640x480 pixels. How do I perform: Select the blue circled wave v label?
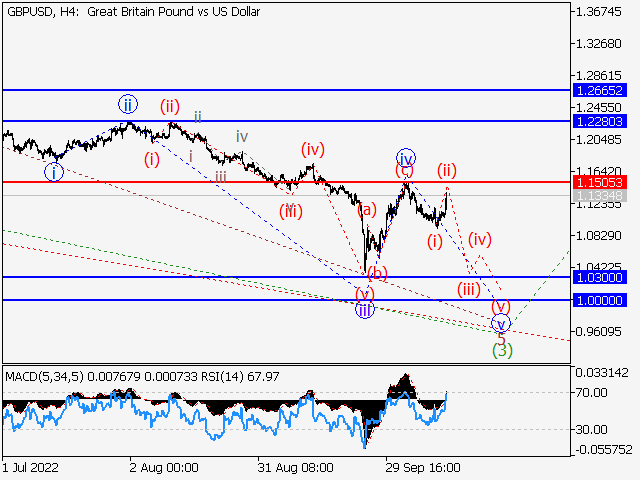[x=500, y=323]
